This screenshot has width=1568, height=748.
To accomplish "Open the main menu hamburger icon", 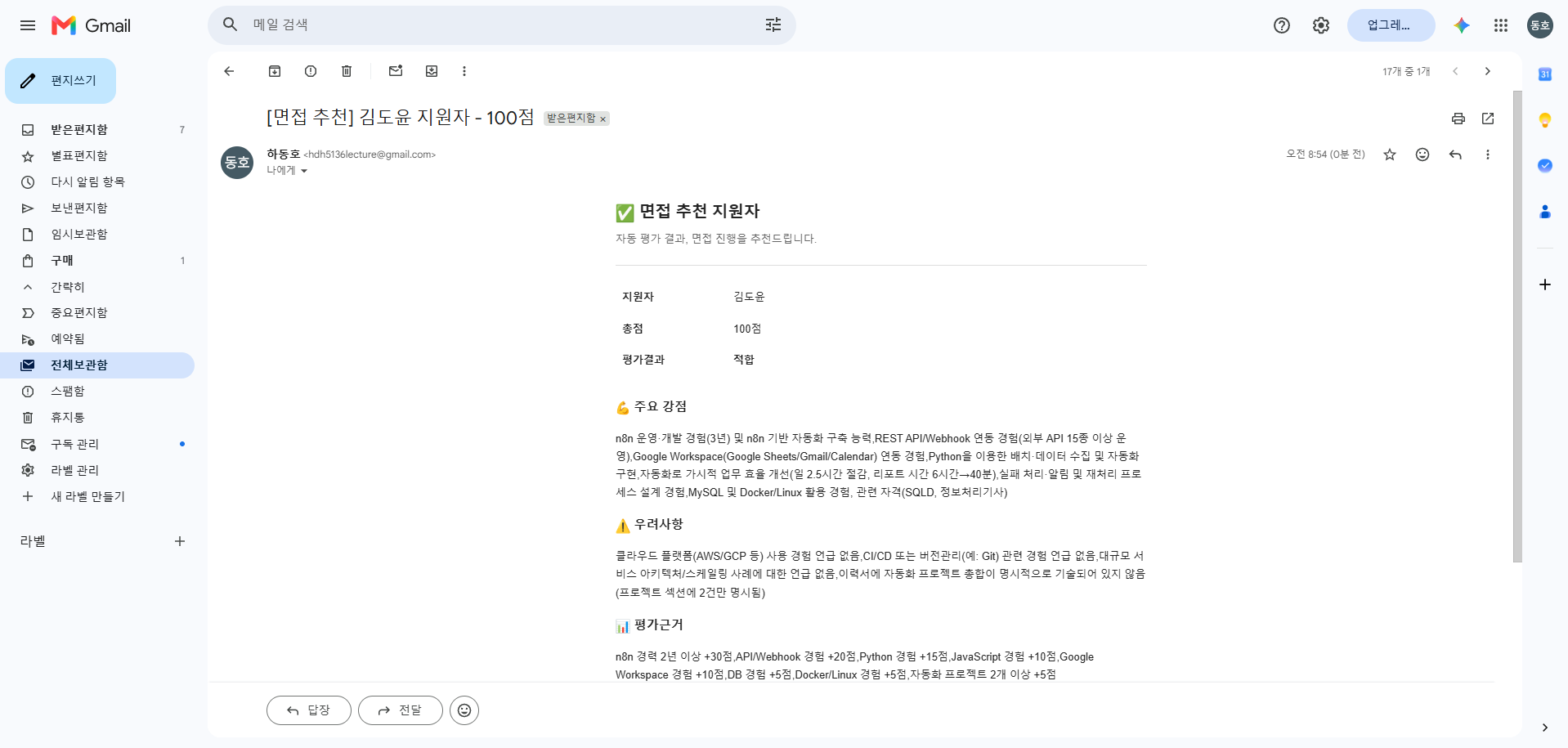I will (28, 25).
